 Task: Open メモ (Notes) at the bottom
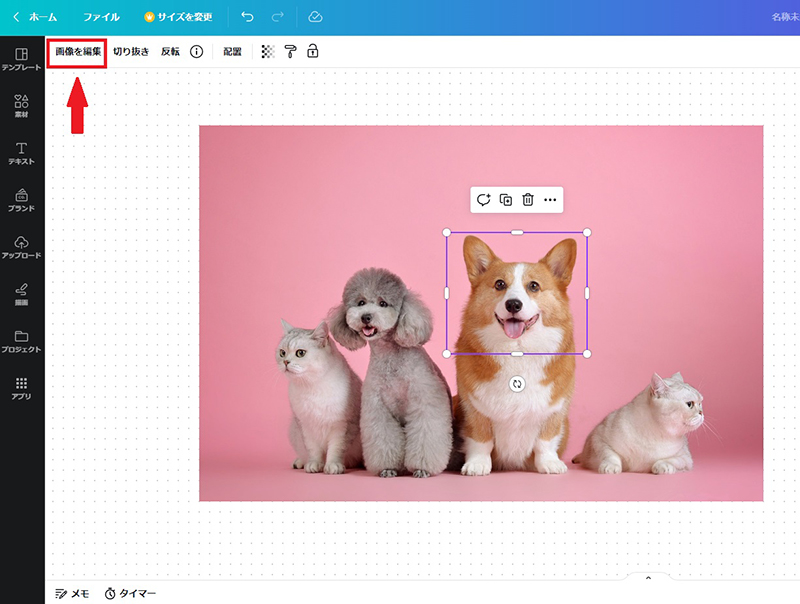tap(72, 592)
